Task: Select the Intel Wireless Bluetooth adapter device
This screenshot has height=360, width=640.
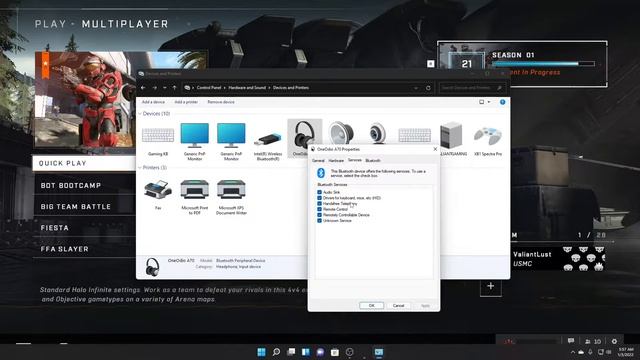Action: [x=268, y=144]
